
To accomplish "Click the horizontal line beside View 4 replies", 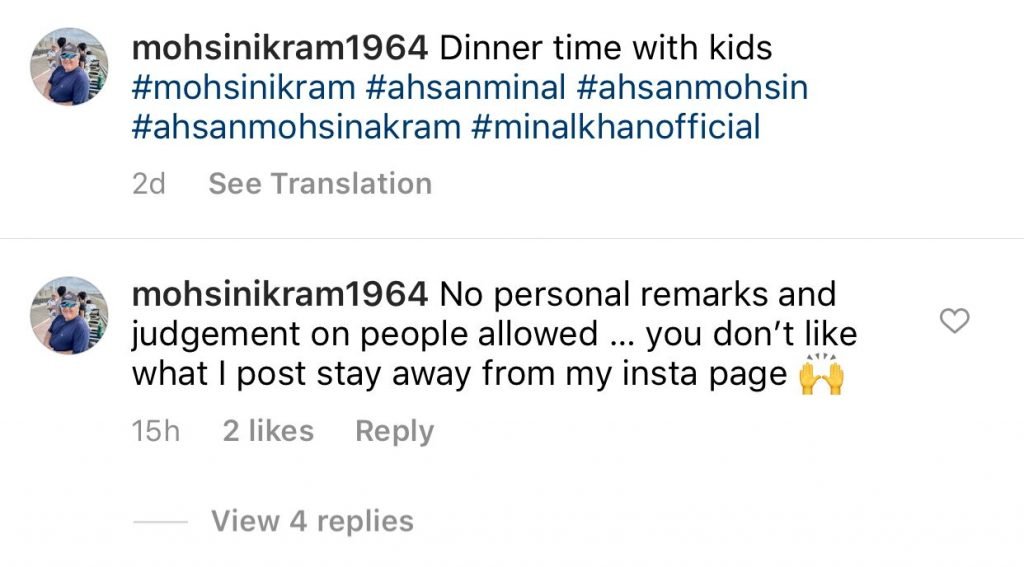I will [160, 522].
